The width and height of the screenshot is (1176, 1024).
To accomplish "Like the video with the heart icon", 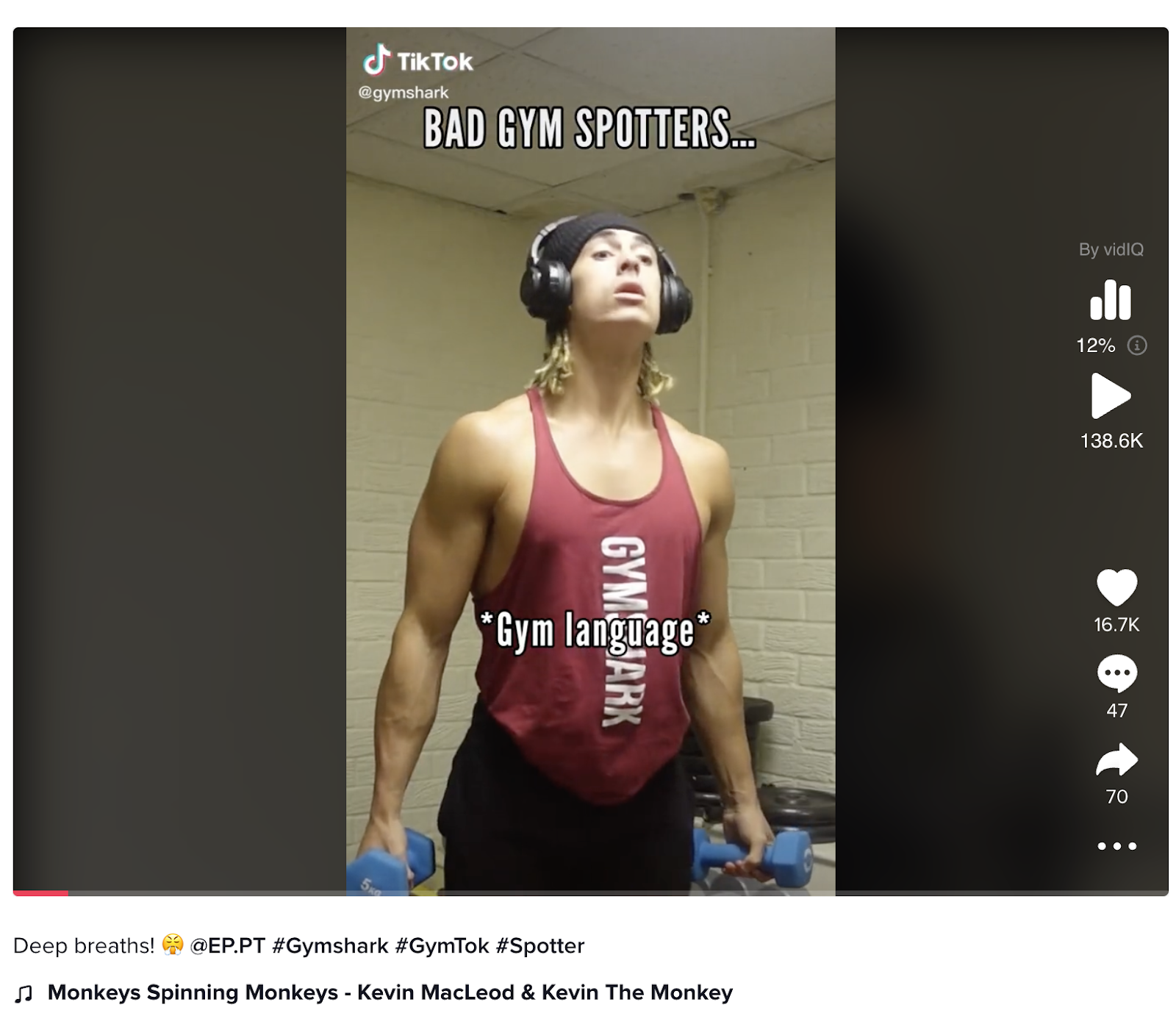I will tap(1116, 587).
